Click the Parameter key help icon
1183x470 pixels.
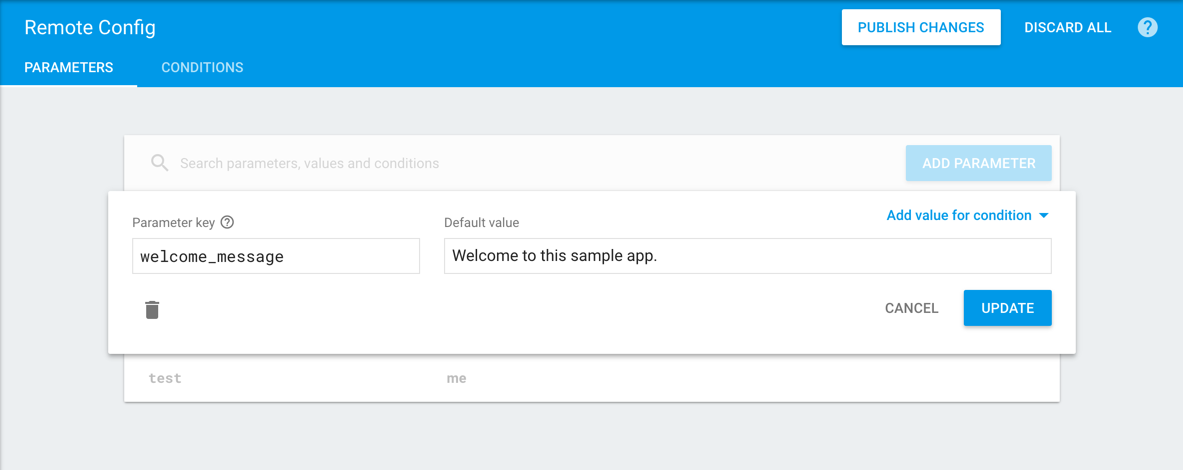(x=227, y=223)
